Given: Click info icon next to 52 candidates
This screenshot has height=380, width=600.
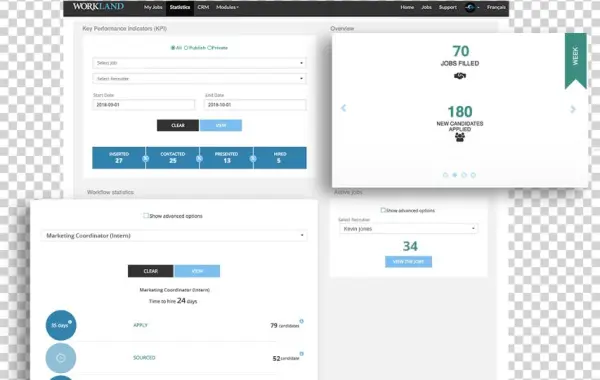Looking at the screenshot, I should 302,354.
